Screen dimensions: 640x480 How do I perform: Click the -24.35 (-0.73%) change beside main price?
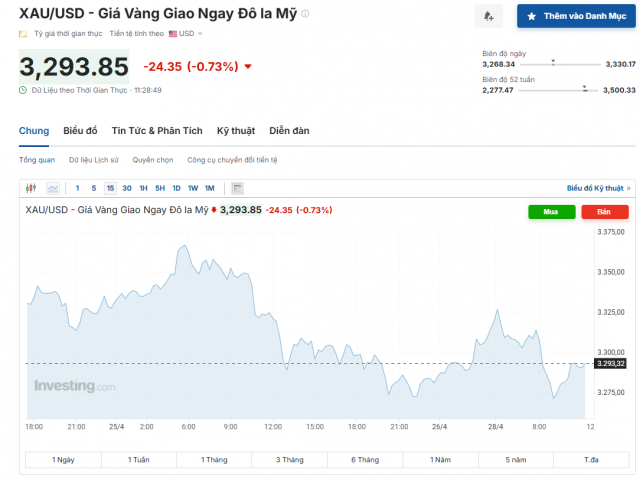click(191, 66)
